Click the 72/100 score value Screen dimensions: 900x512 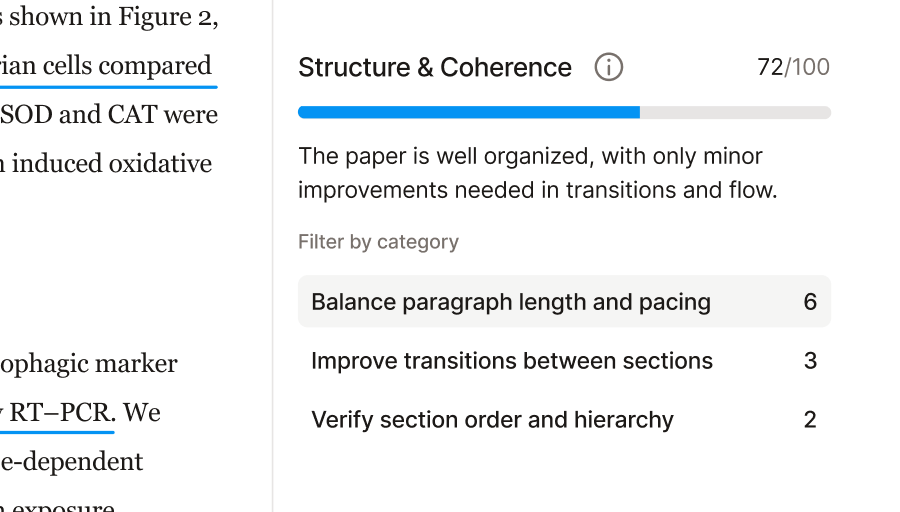(x=793, y=67)
